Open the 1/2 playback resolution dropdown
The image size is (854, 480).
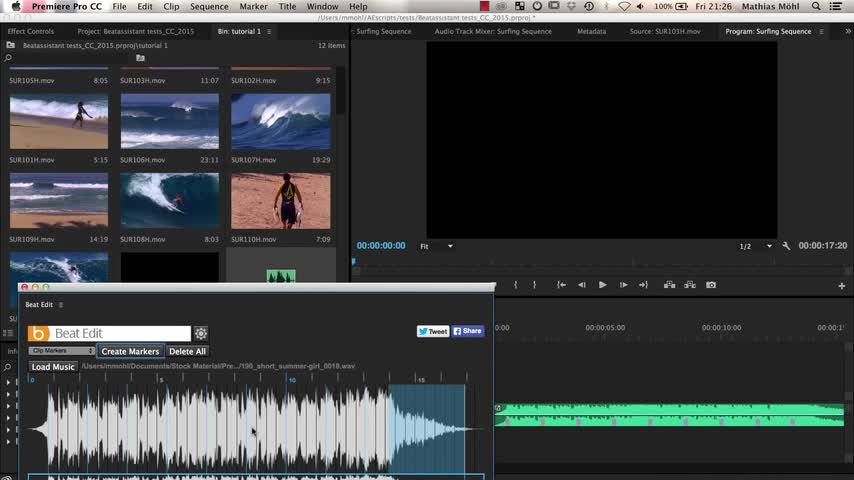pos(756,246)
